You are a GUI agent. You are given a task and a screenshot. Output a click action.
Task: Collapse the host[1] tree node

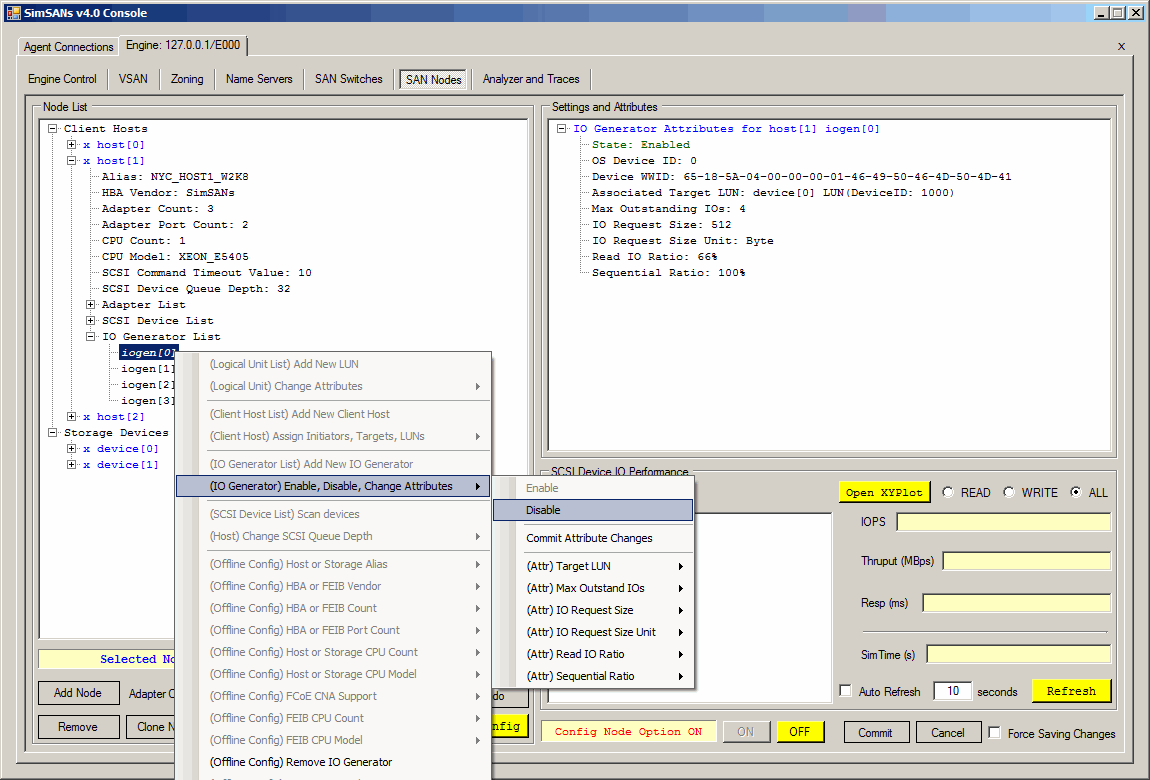[72, 161]
